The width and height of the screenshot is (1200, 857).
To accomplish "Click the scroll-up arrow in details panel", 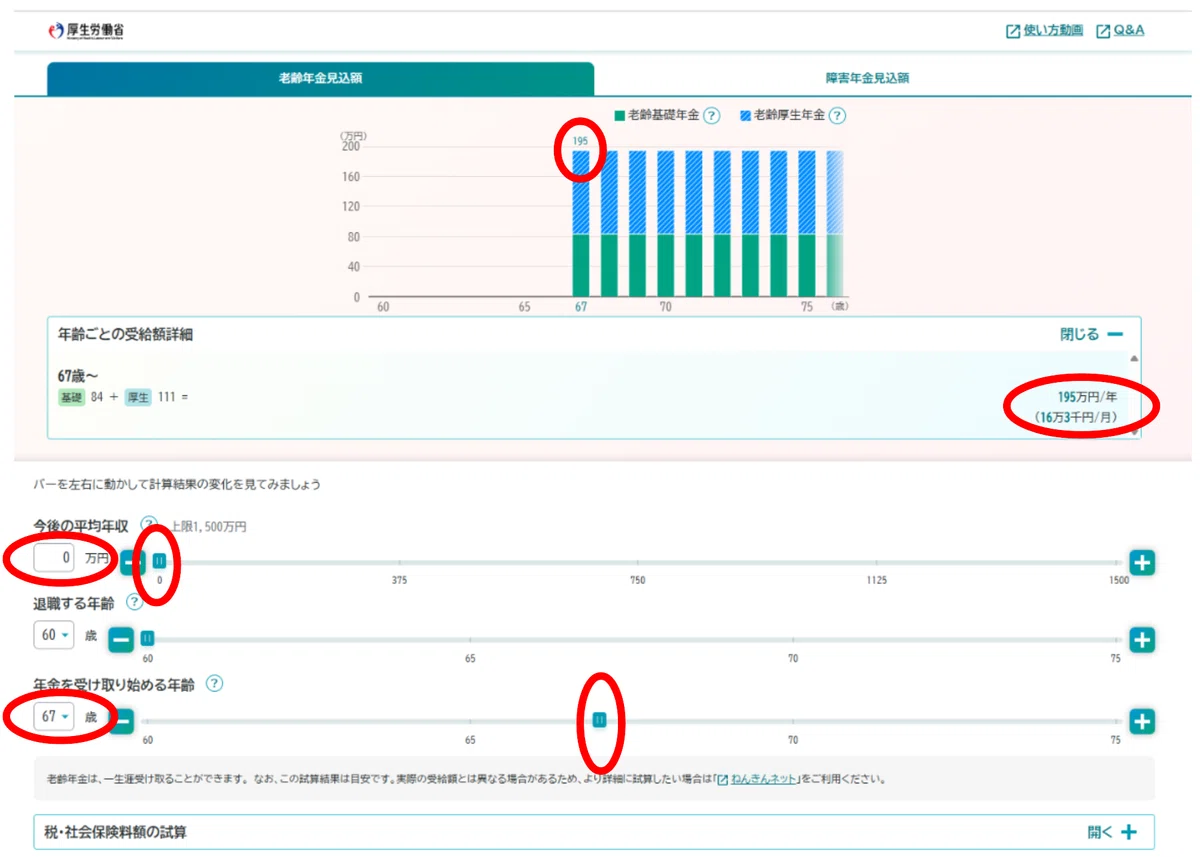I will 1134,358.
